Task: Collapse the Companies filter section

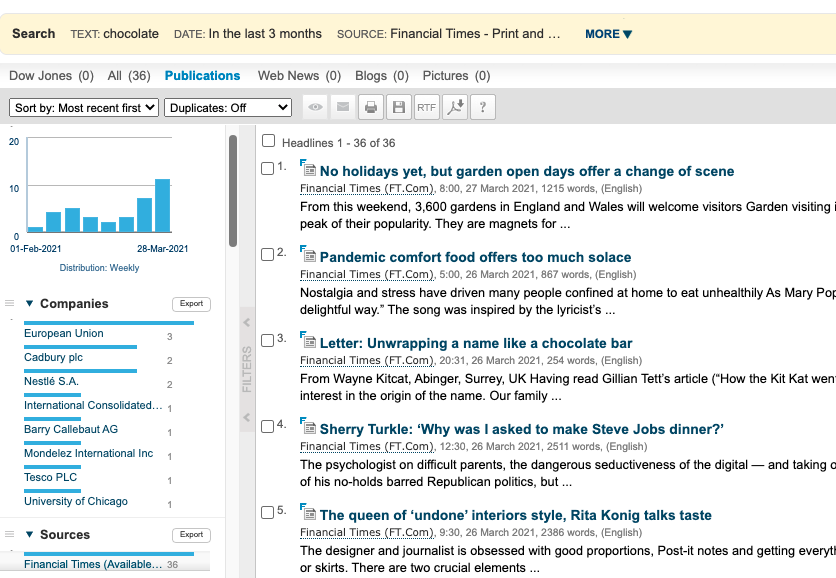Action: [30, 304]
